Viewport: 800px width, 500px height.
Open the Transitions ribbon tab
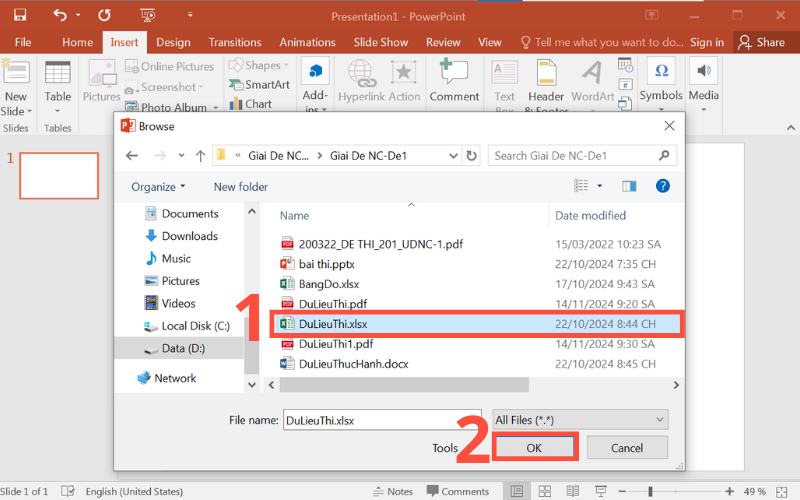(x=234, y=42)
